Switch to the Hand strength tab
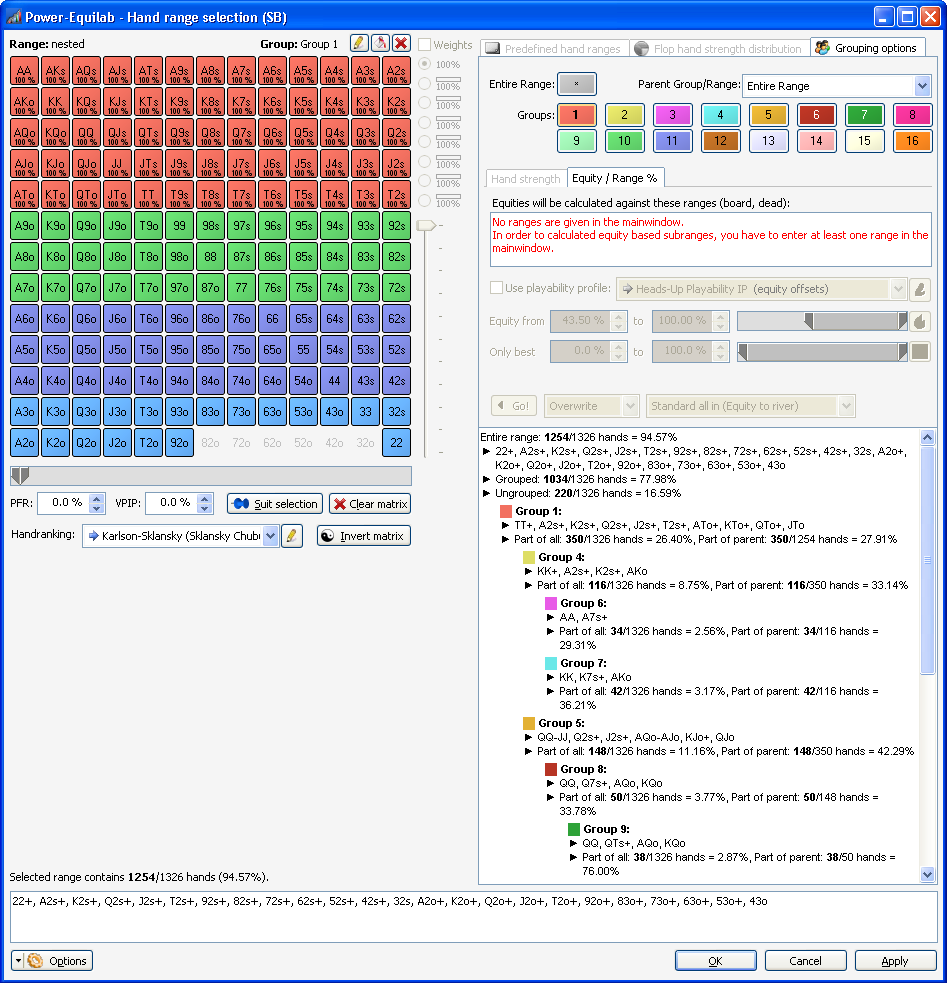The width and height of the screenshot is (947, 983). point(526,179)
